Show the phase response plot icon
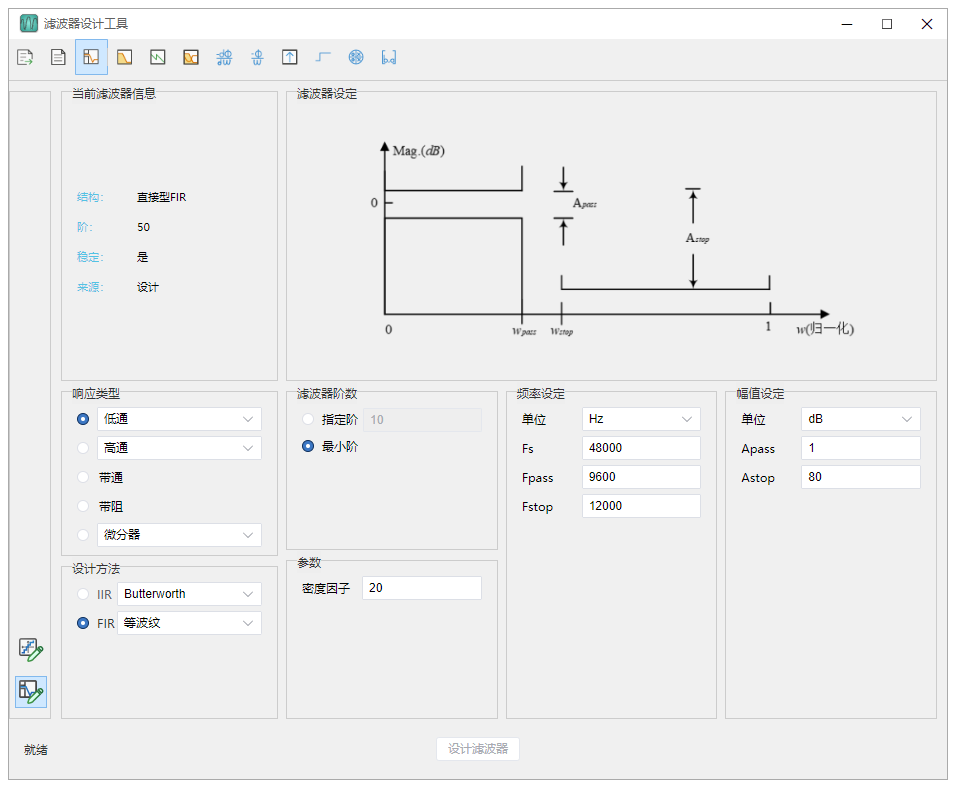Viewport: 954px width, 788px height. point(158,57)
